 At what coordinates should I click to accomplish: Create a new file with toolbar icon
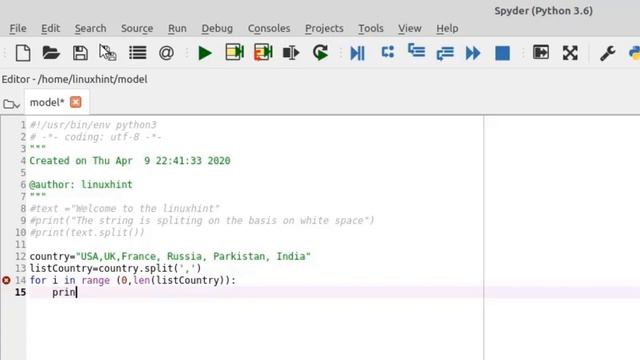click(23, 53)
